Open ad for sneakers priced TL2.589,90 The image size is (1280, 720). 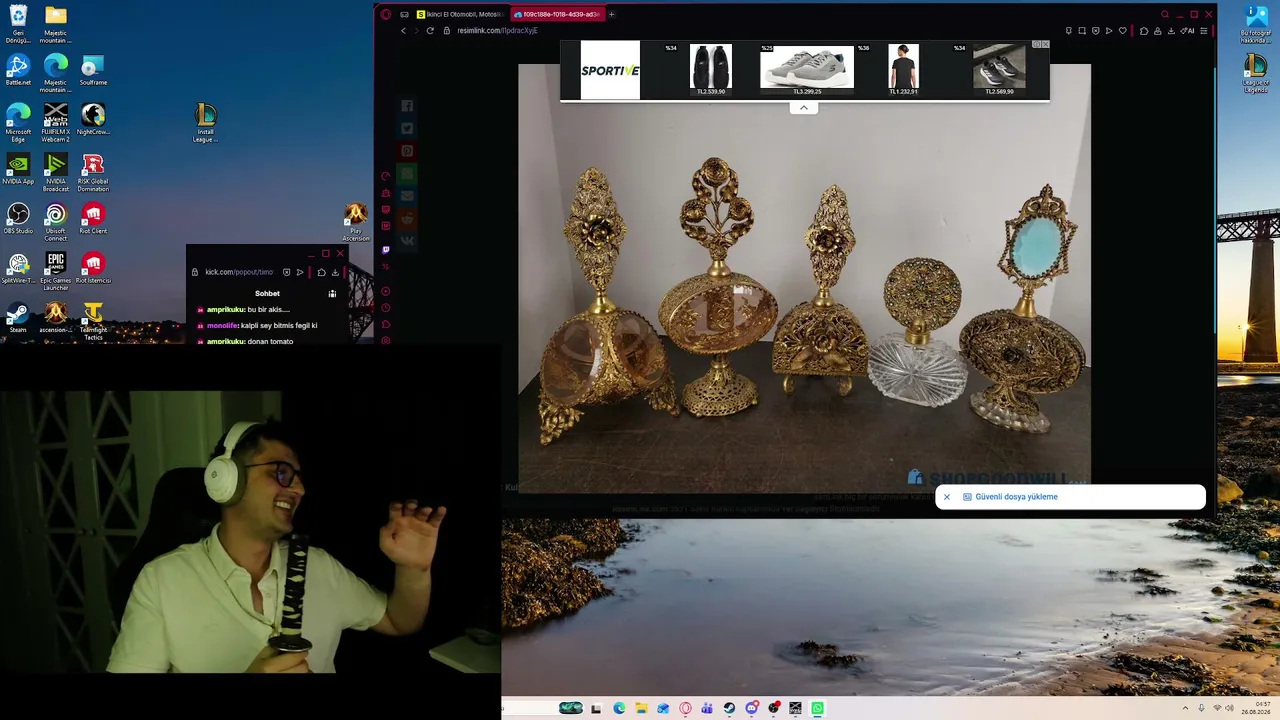tap(999, 69)
